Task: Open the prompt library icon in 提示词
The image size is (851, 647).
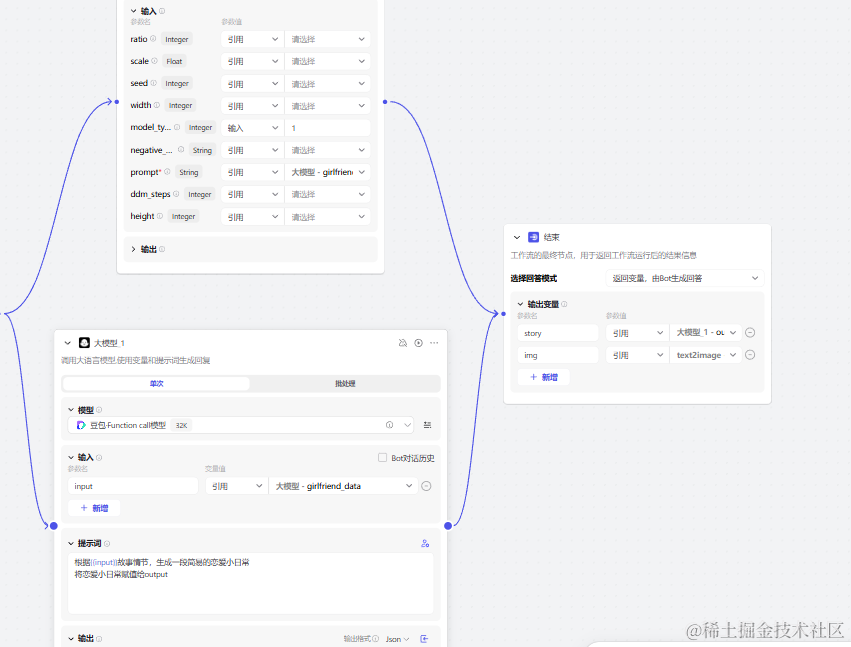Action: [x=425, y=543]
